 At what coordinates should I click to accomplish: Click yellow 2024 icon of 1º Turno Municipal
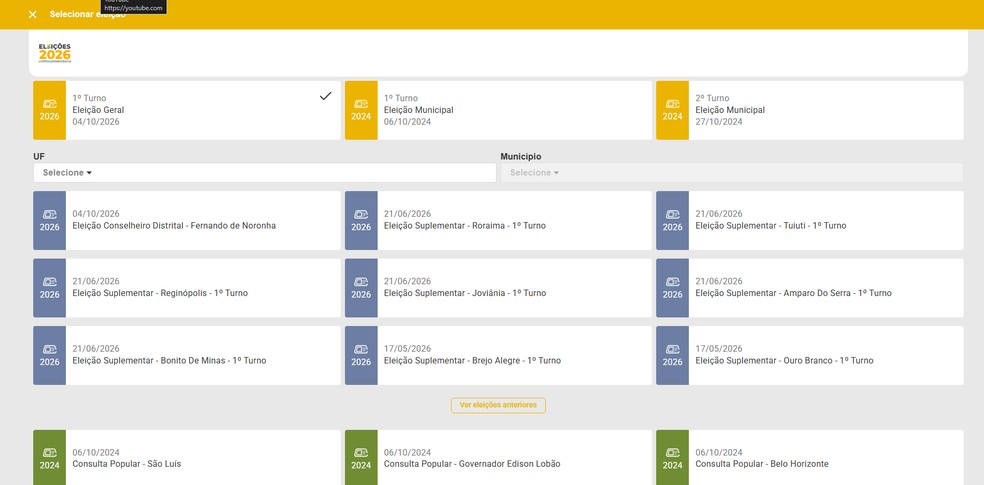tap(361, 110)
